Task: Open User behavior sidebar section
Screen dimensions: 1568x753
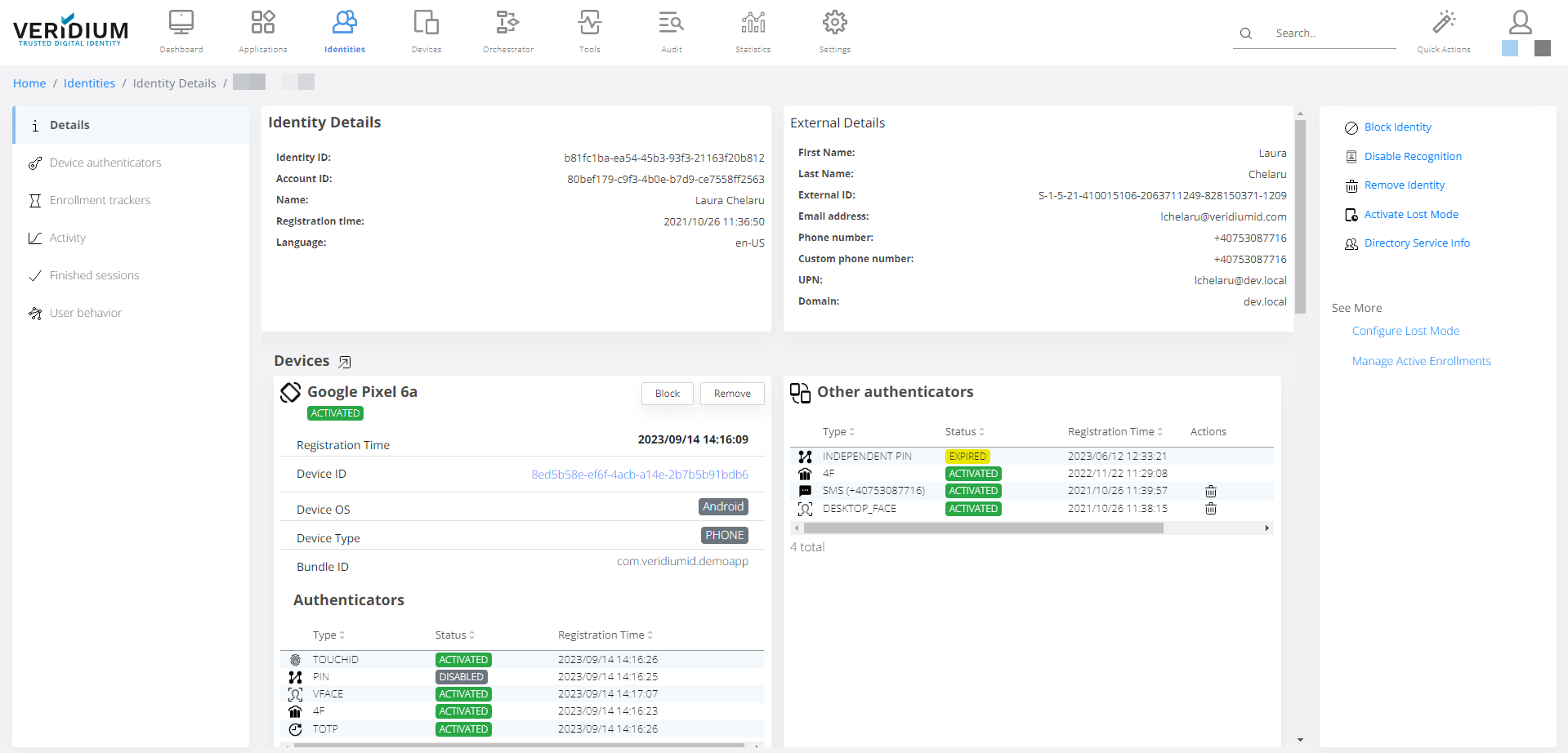Action: pos(86,313)
